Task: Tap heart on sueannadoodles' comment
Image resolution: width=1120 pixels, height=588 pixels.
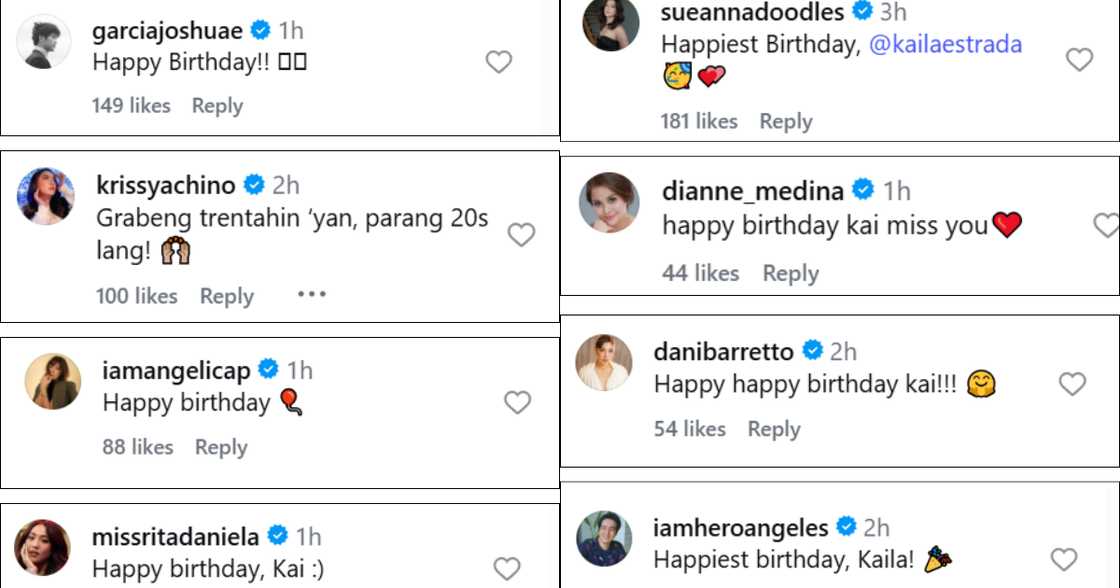Action: pos(1079,60)
